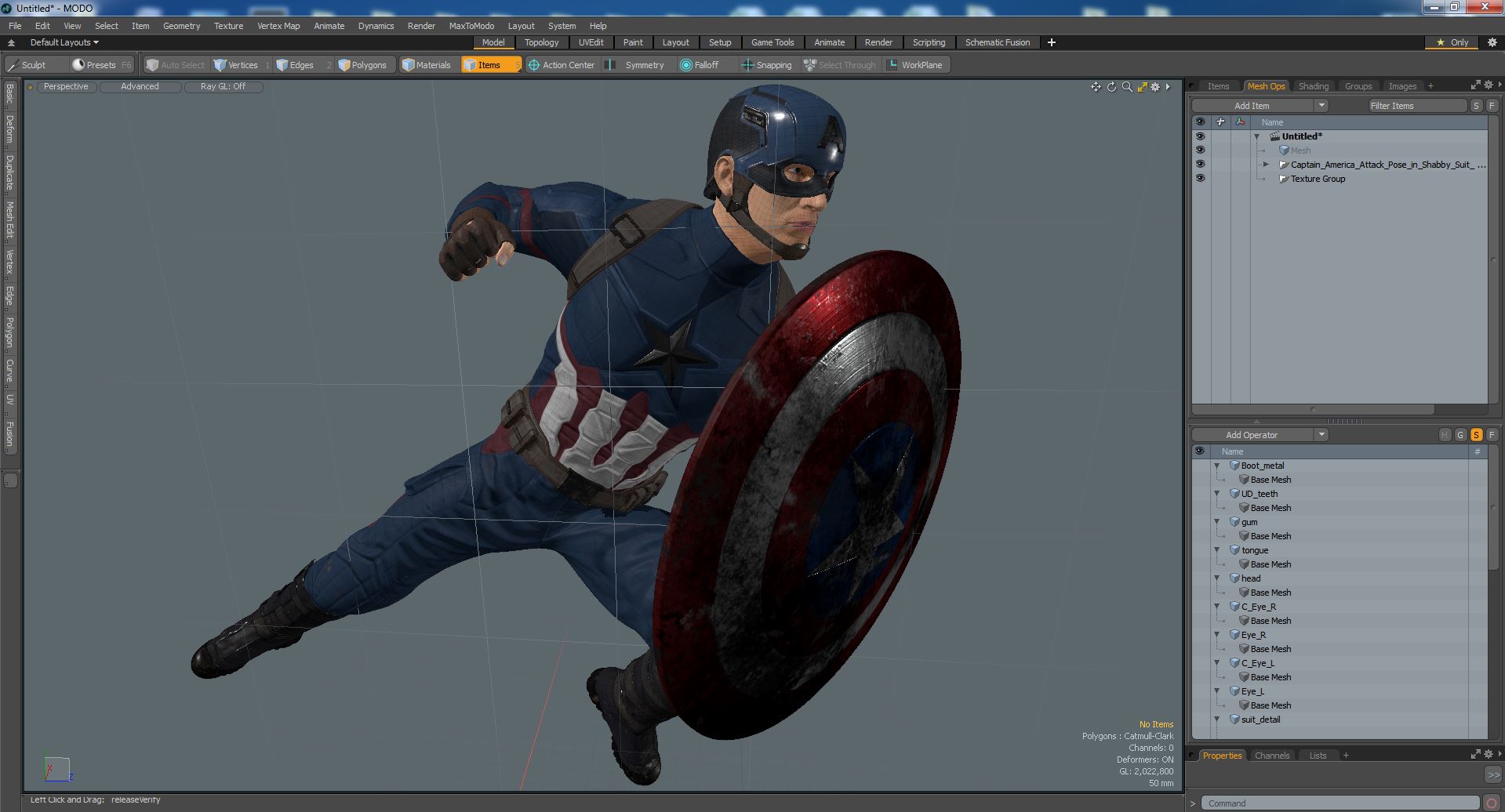
Task: Click the Add Item button
Action: pyautogui.click(x=1252, y=106)
